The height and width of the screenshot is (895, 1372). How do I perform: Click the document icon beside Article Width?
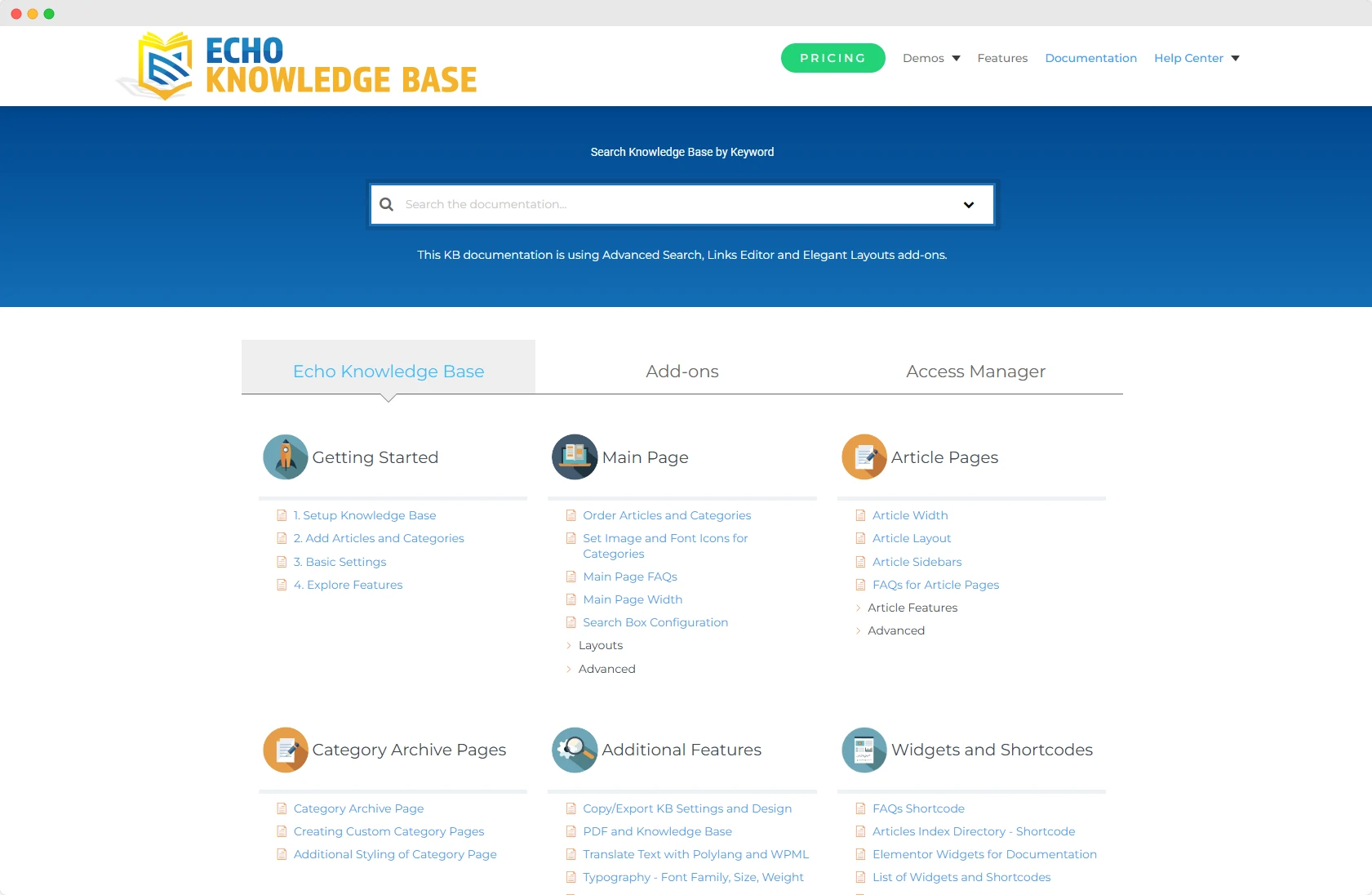(860, 515)
